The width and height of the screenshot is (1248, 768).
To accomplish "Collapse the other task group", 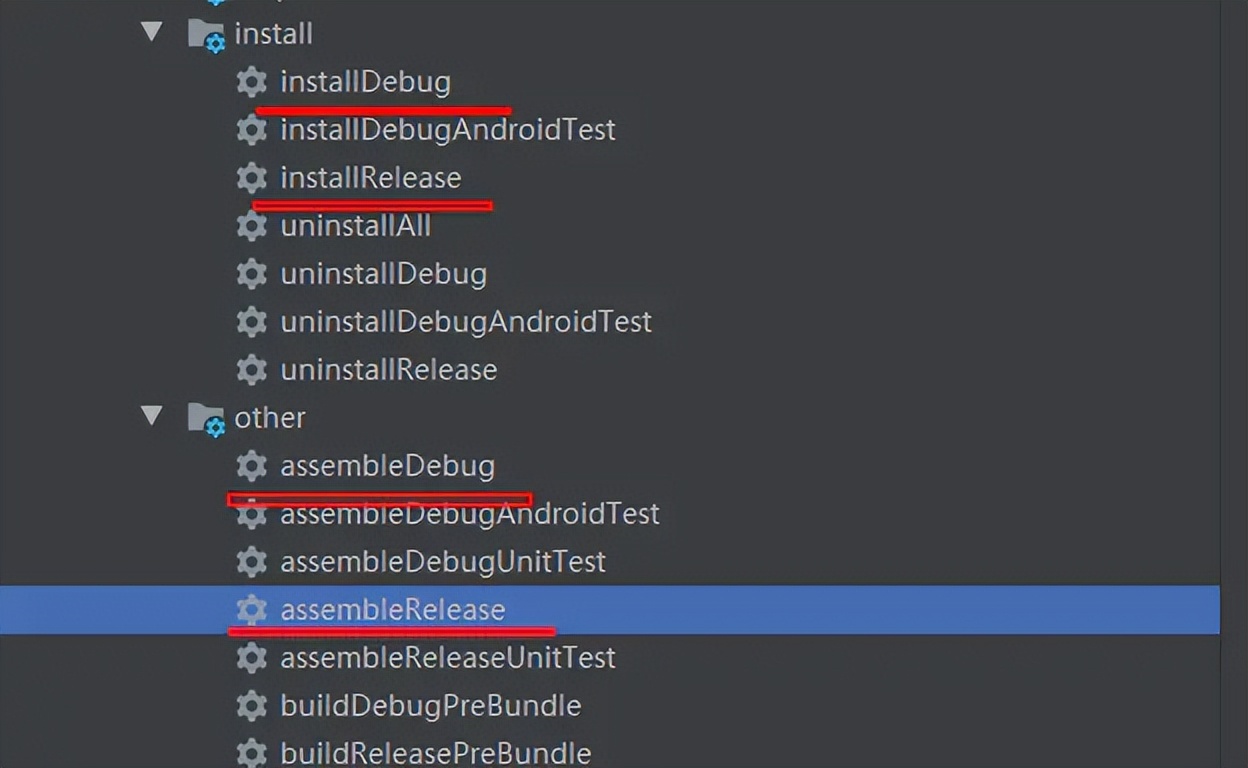I will point(151,417).
